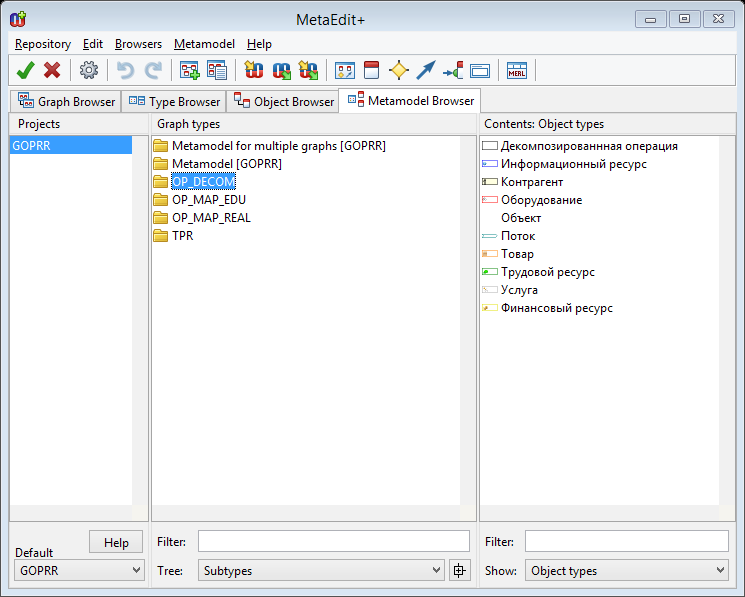The width and height of the screenshot is (745, 597).
Task: Switch to the Type Browser tab
Action: 174,102
